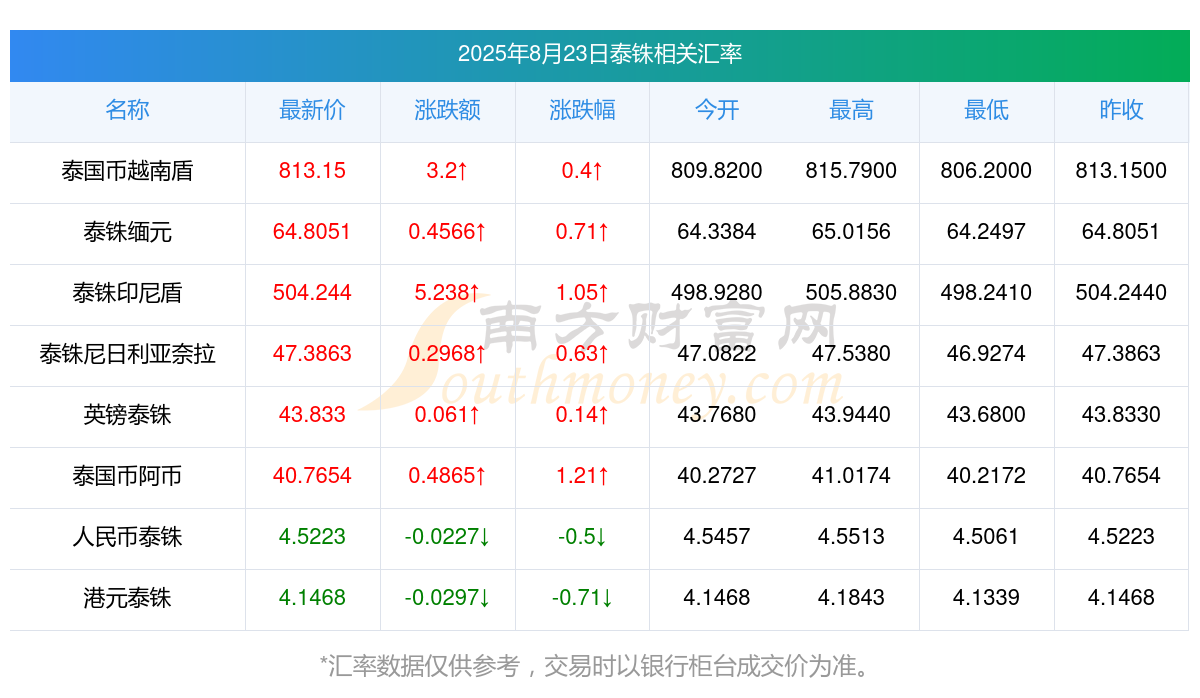
Task: Select low value 40.2172
Action: click(986, 476)
